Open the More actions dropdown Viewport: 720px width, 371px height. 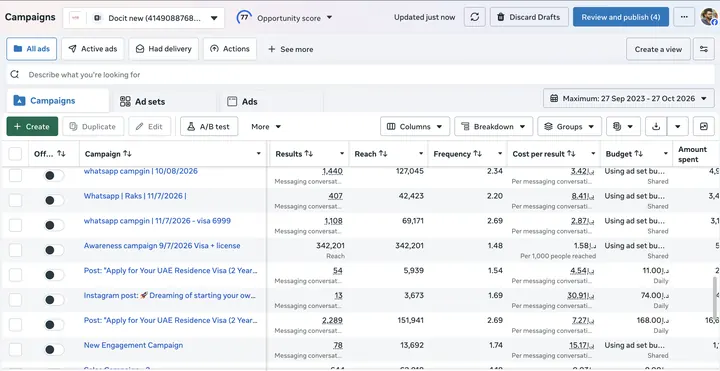[266, 126]
